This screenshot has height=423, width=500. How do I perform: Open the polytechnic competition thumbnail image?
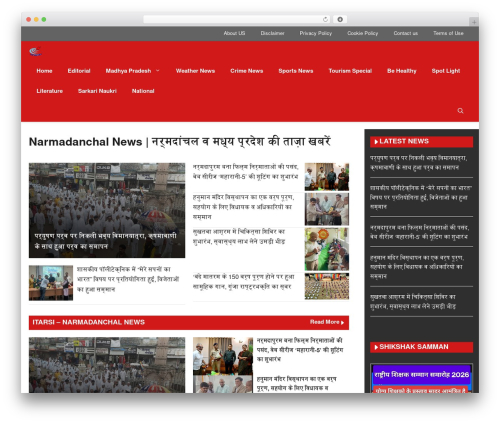51,283
